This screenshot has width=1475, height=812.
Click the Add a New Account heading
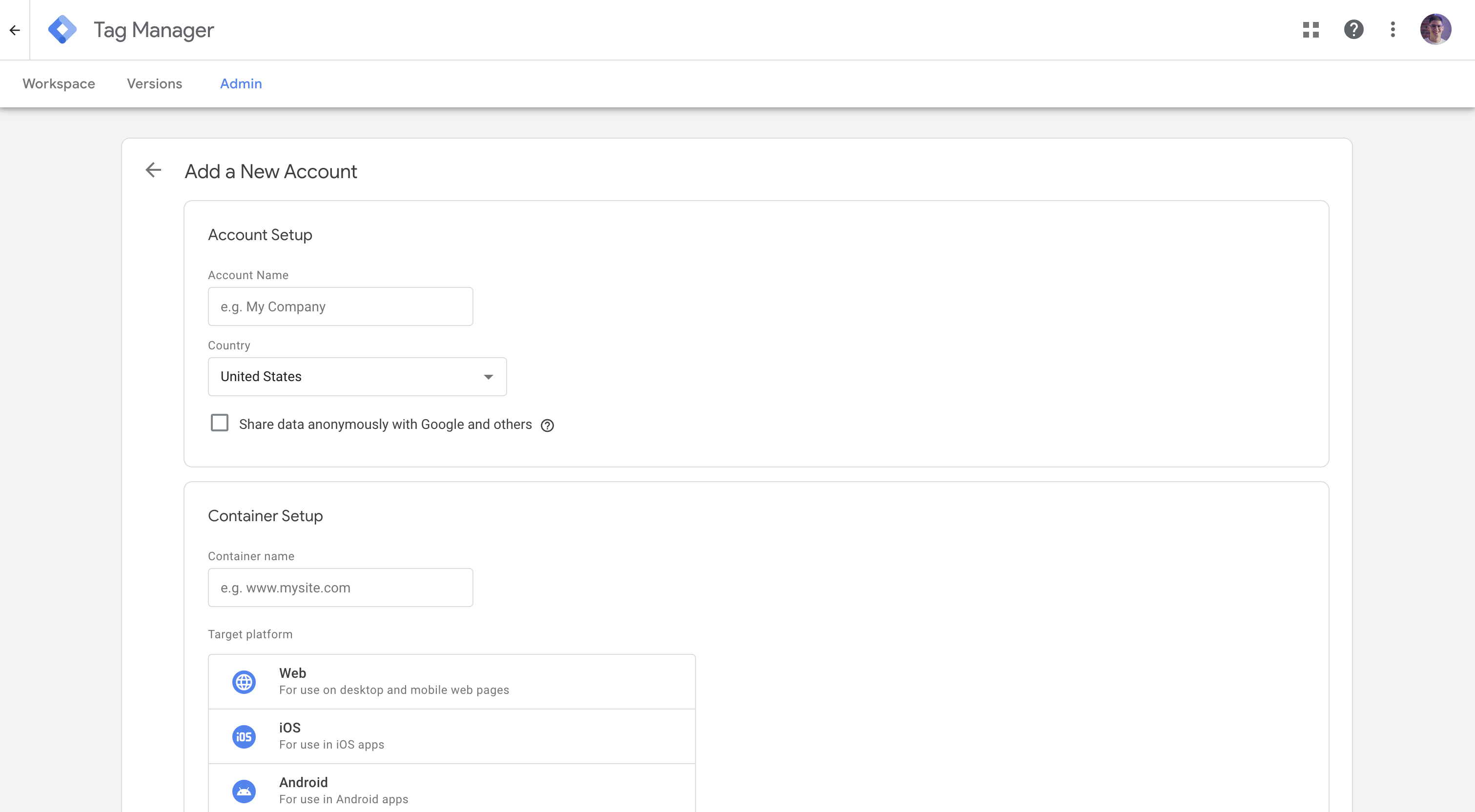271,171
